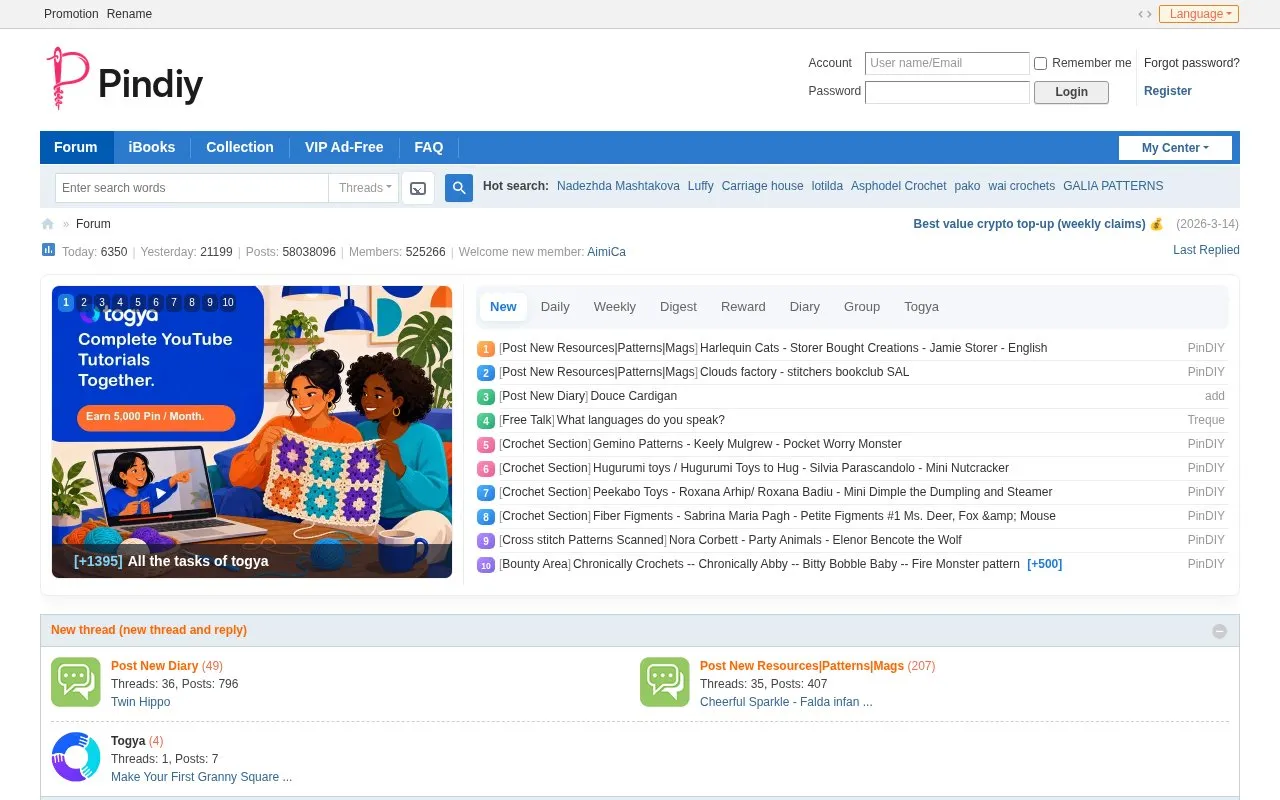
Task: Click the Free Talk category tag
Action: tap(527, 420)
